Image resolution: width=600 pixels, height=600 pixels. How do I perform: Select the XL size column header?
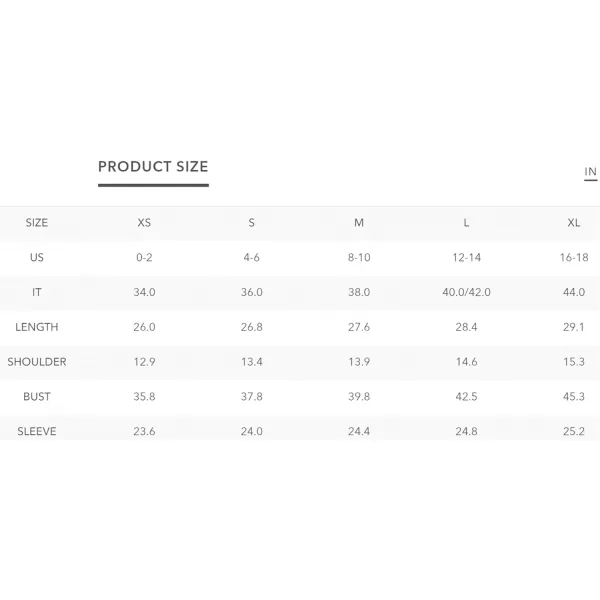point(574,223)
